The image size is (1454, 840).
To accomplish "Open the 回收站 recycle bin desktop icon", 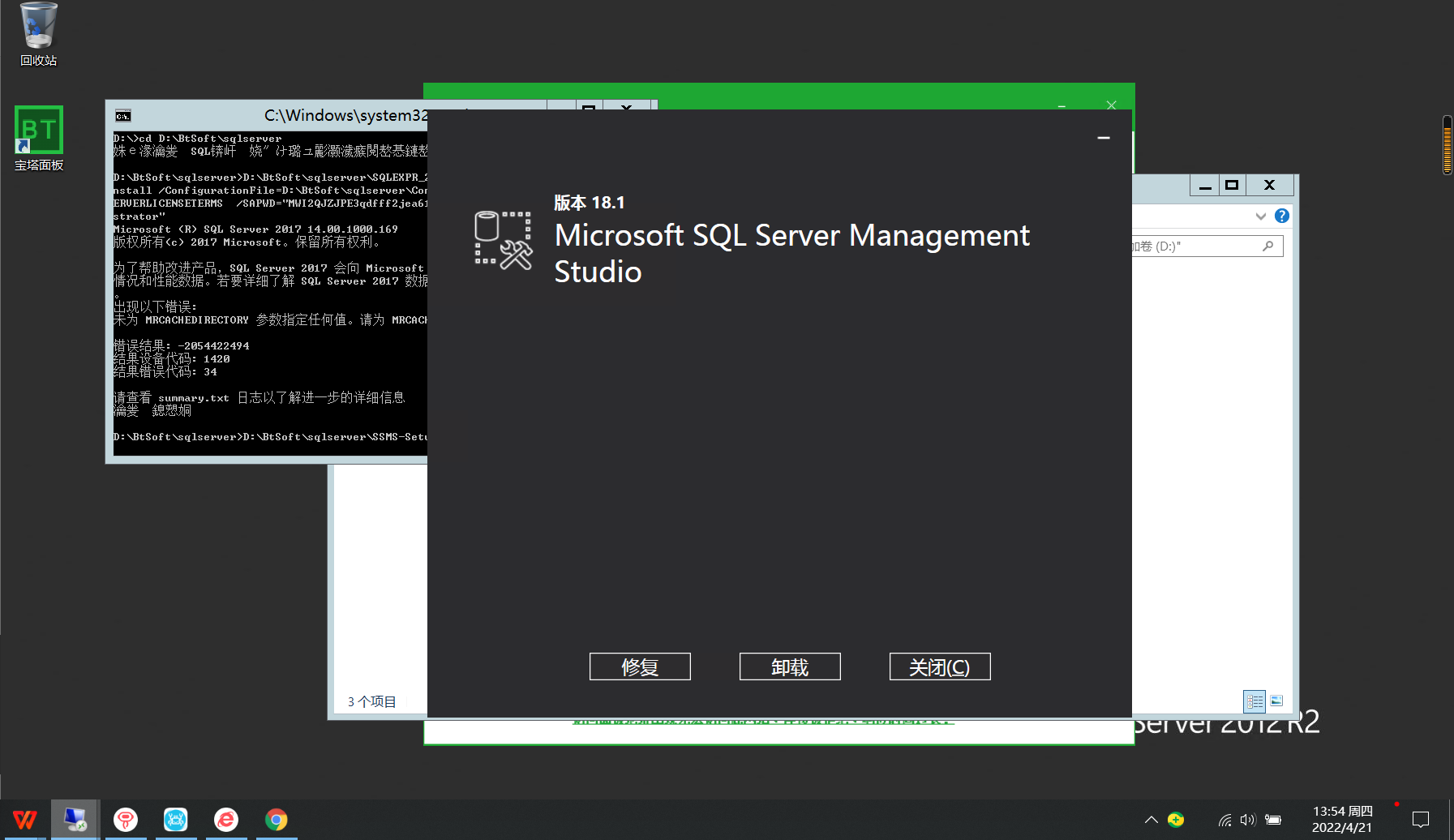I will click(x=38, y=34).
